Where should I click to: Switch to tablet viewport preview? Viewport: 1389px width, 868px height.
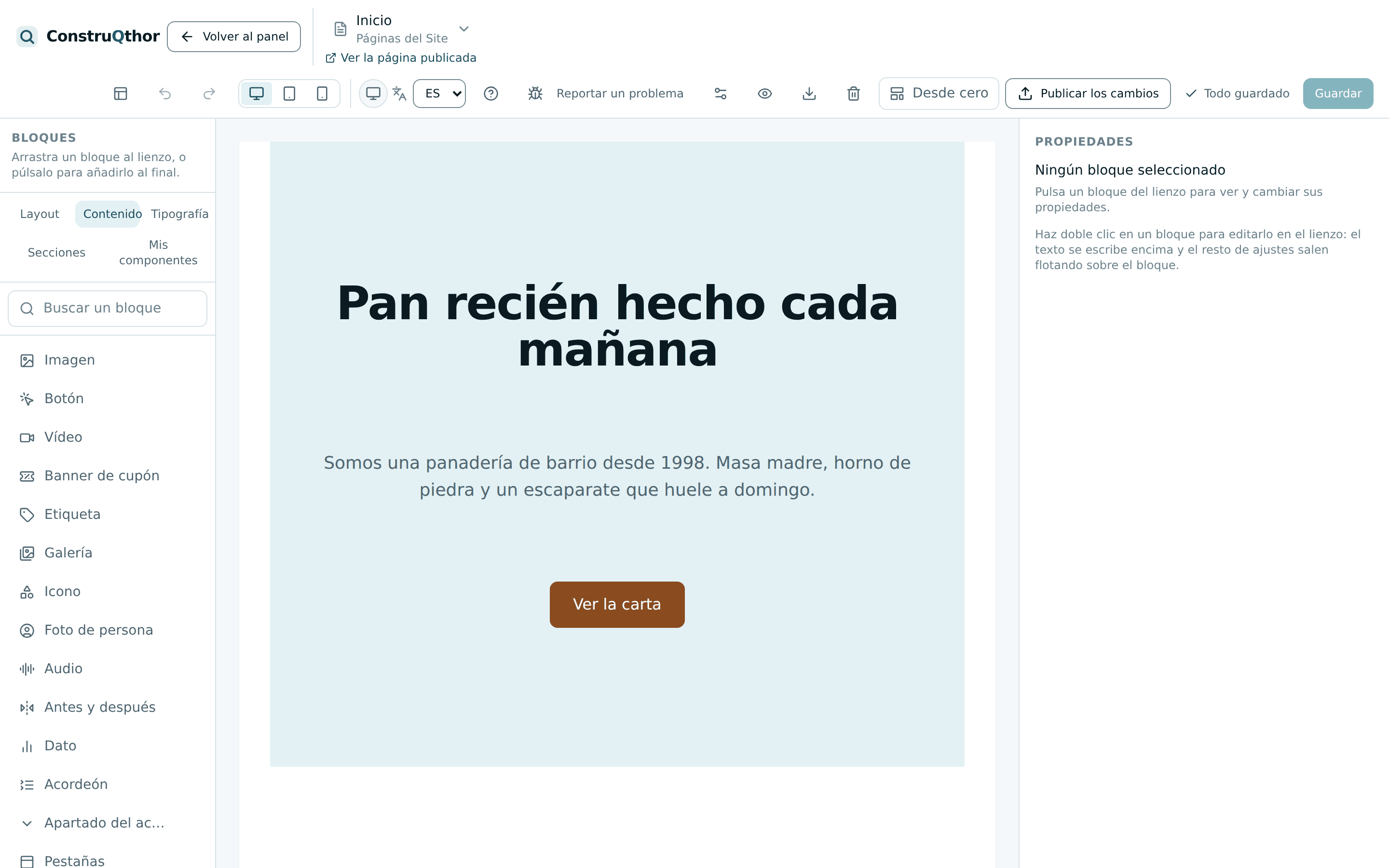tap(289, 94)
